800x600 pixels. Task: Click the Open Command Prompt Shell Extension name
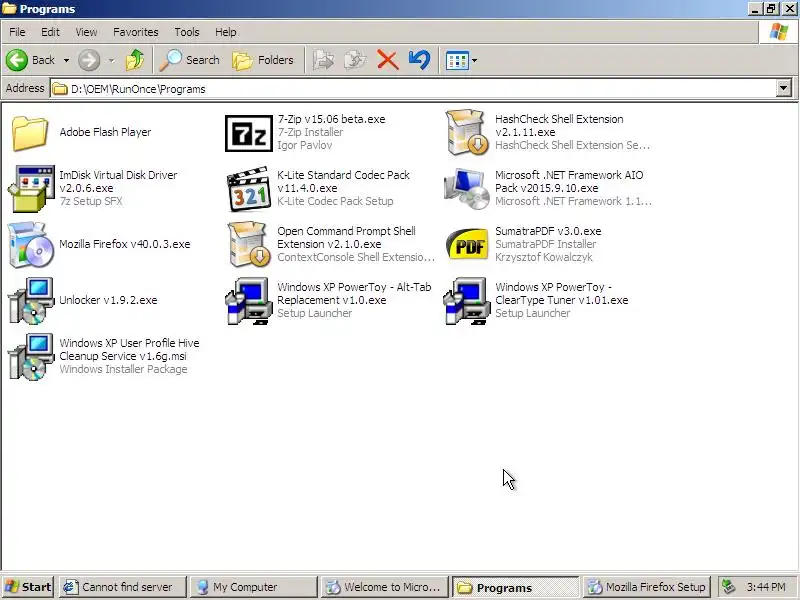click(x=346, y=237)
